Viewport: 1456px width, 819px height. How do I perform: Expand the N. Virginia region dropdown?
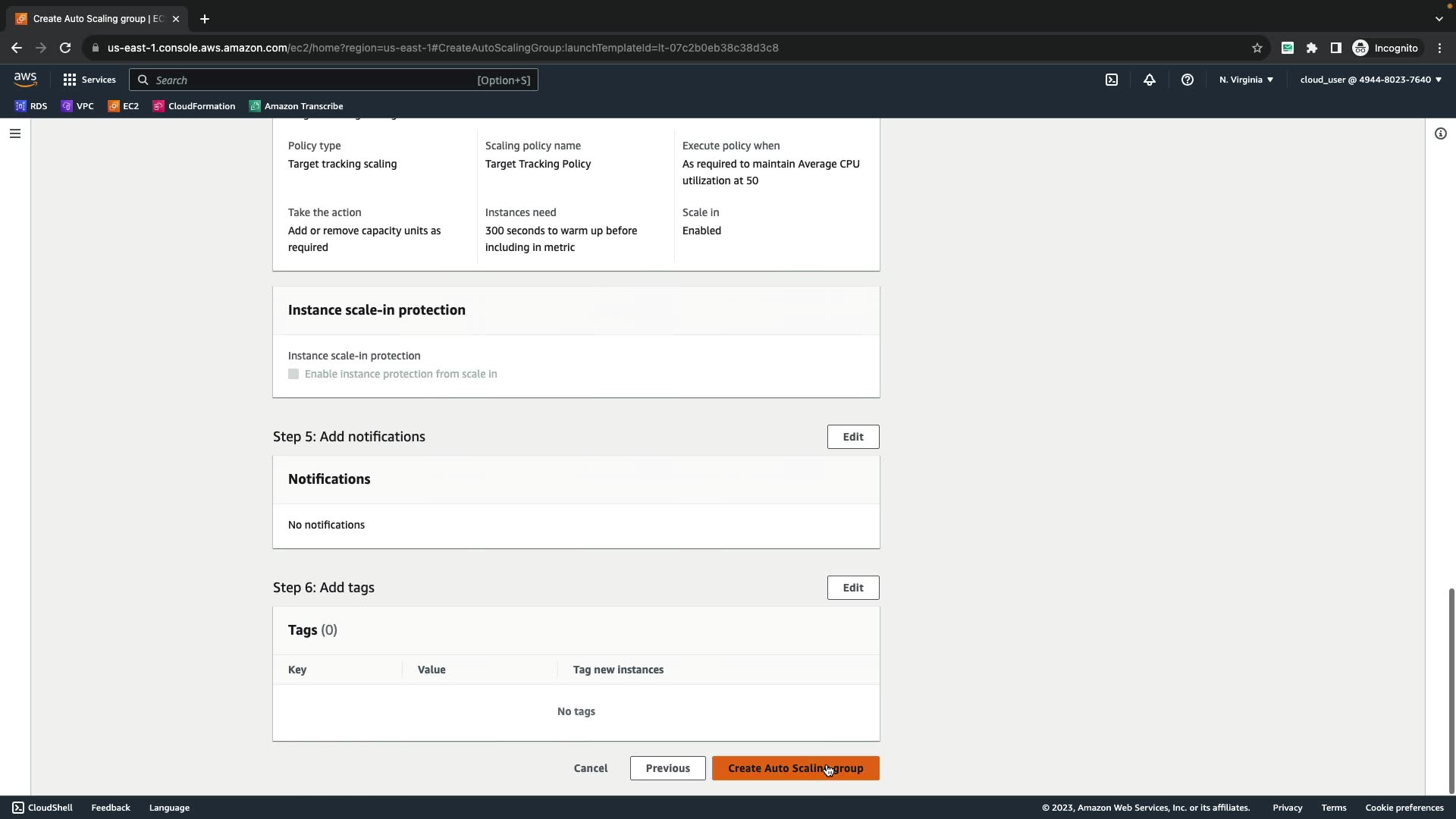(1246, 80)
